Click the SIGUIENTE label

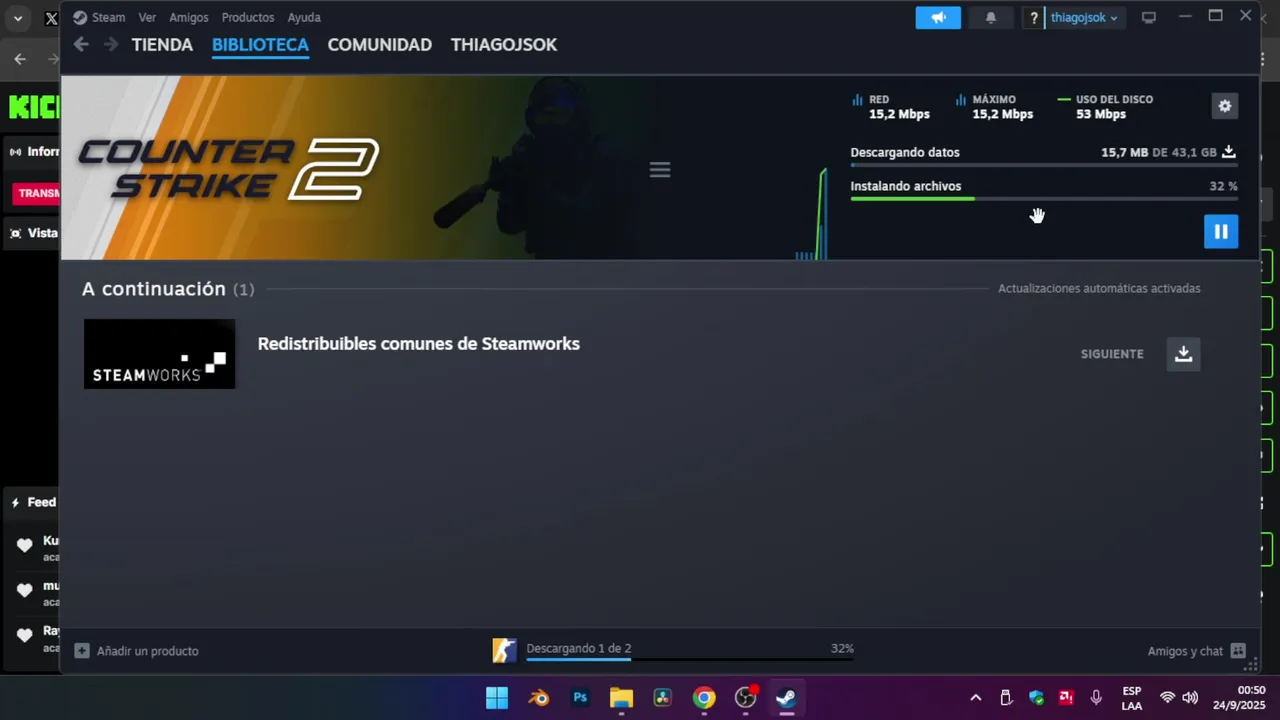(x=1112, y=354)
